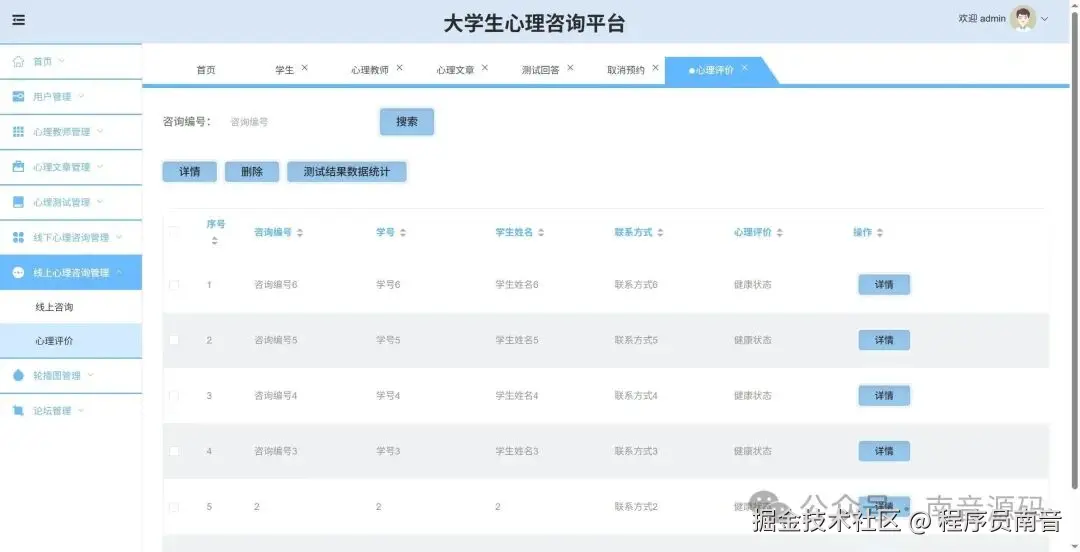Close the 心理评价 tab
This screenshot has height=552, width=1080.
point(745,68)
